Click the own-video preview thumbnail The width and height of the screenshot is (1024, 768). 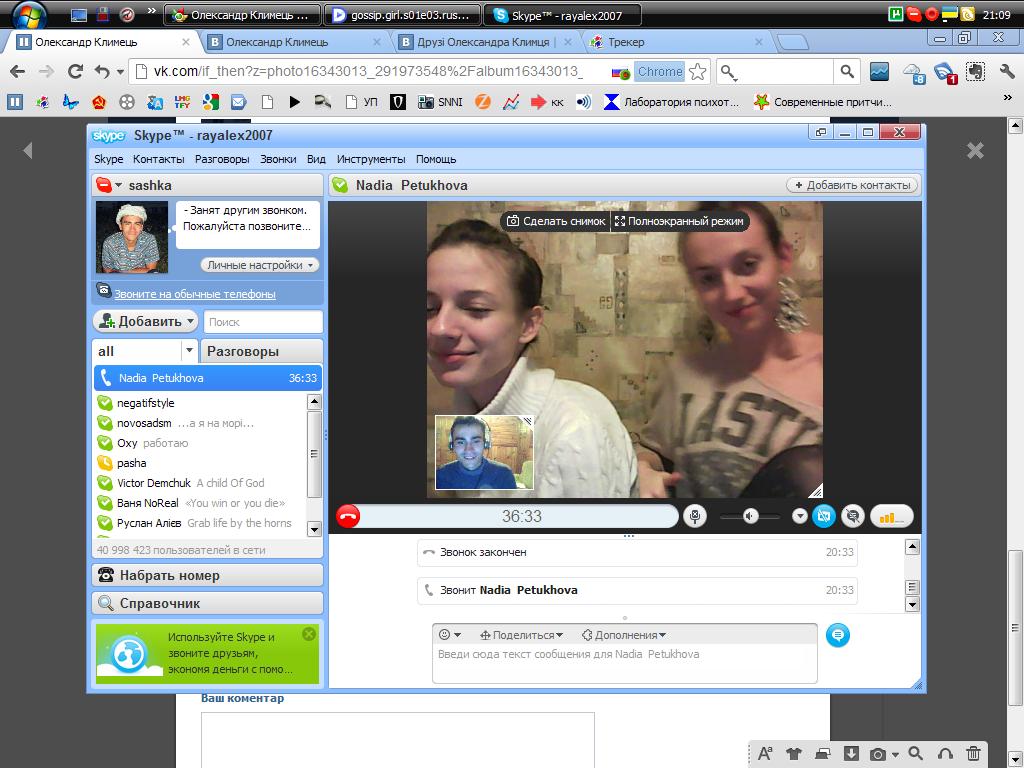[485, 453]
